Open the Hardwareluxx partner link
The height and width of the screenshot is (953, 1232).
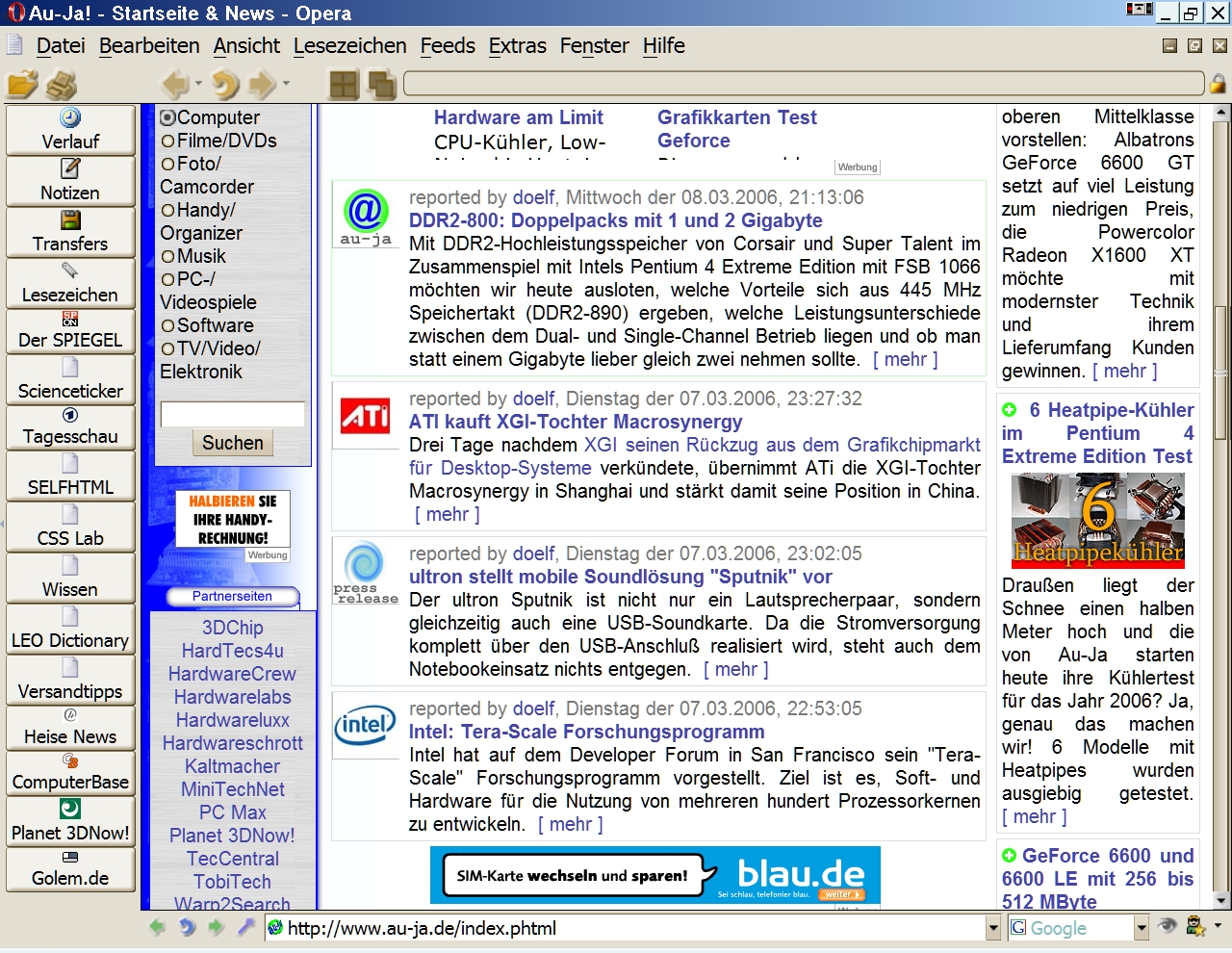tap(233, 720)
